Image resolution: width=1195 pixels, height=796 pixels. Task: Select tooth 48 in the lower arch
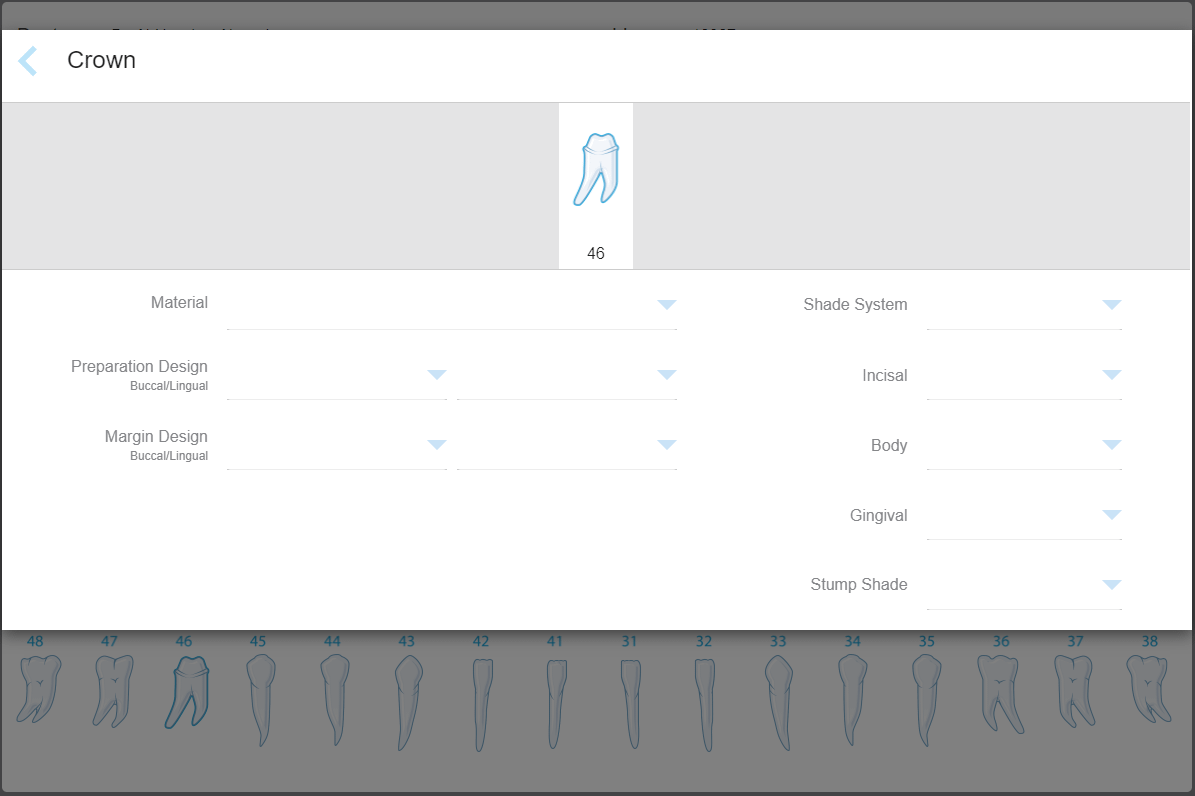click(x=38, y=688)
